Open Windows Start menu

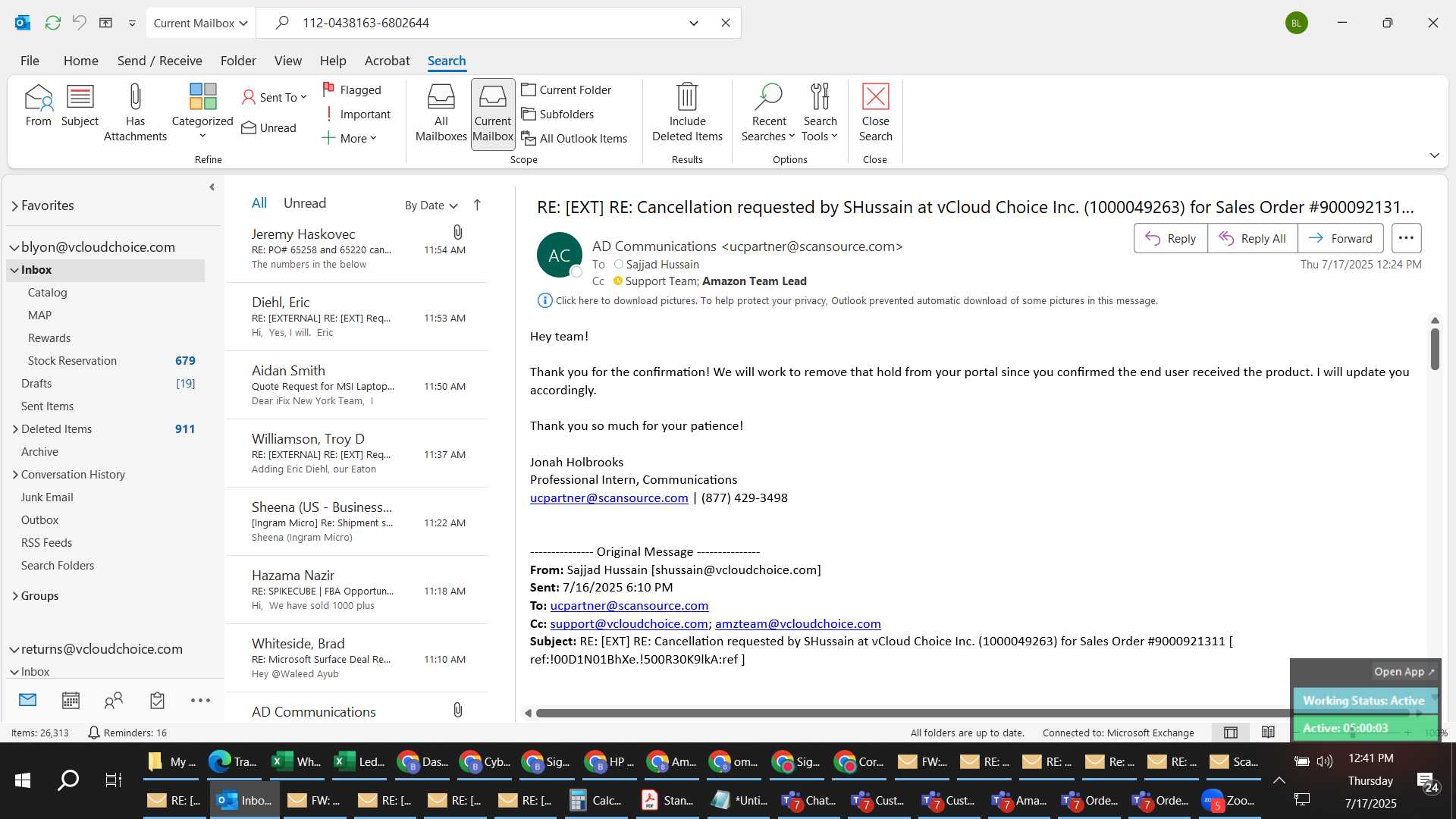23,780
